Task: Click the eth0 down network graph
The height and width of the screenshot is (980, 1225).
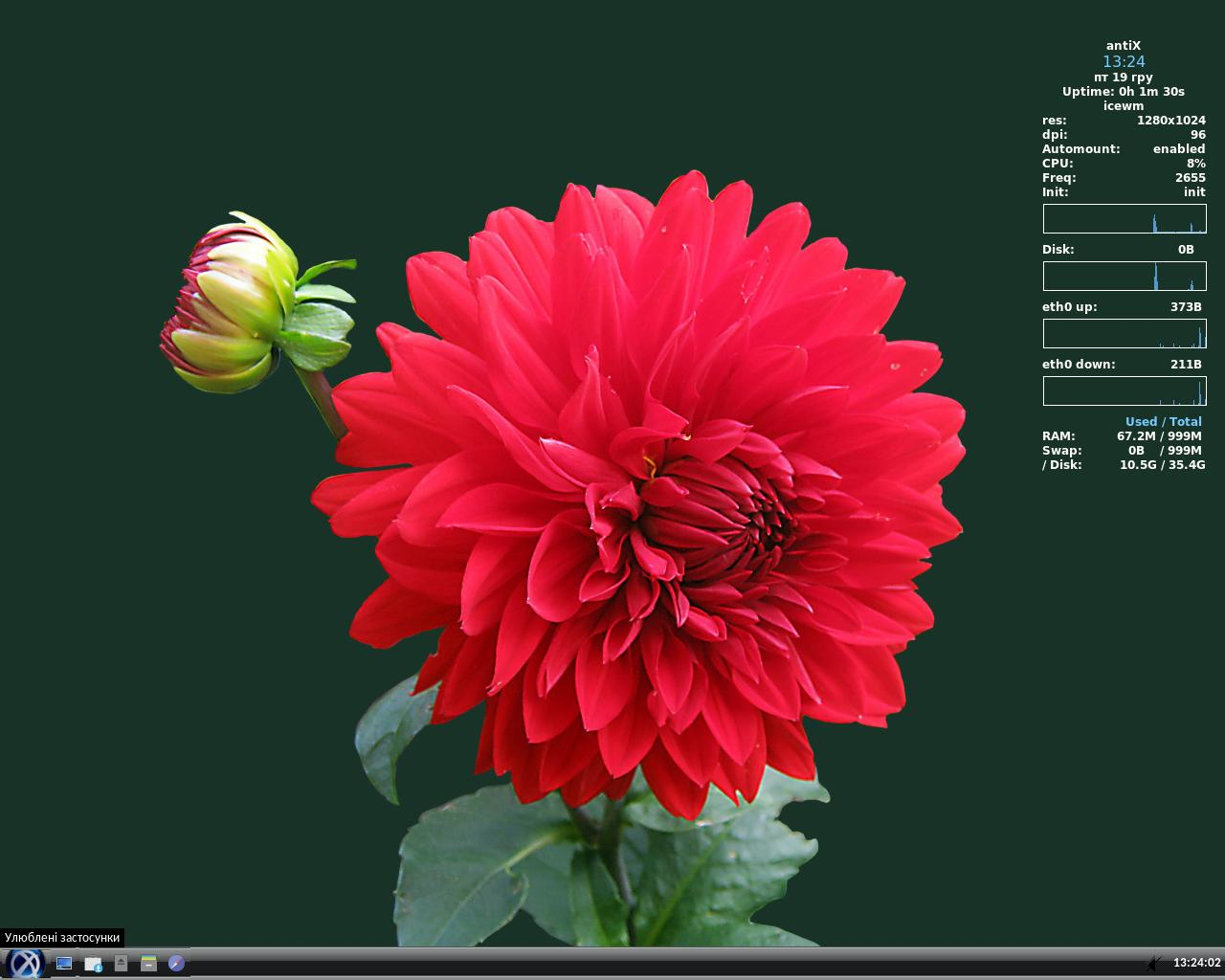Action: click(1124, 391)
